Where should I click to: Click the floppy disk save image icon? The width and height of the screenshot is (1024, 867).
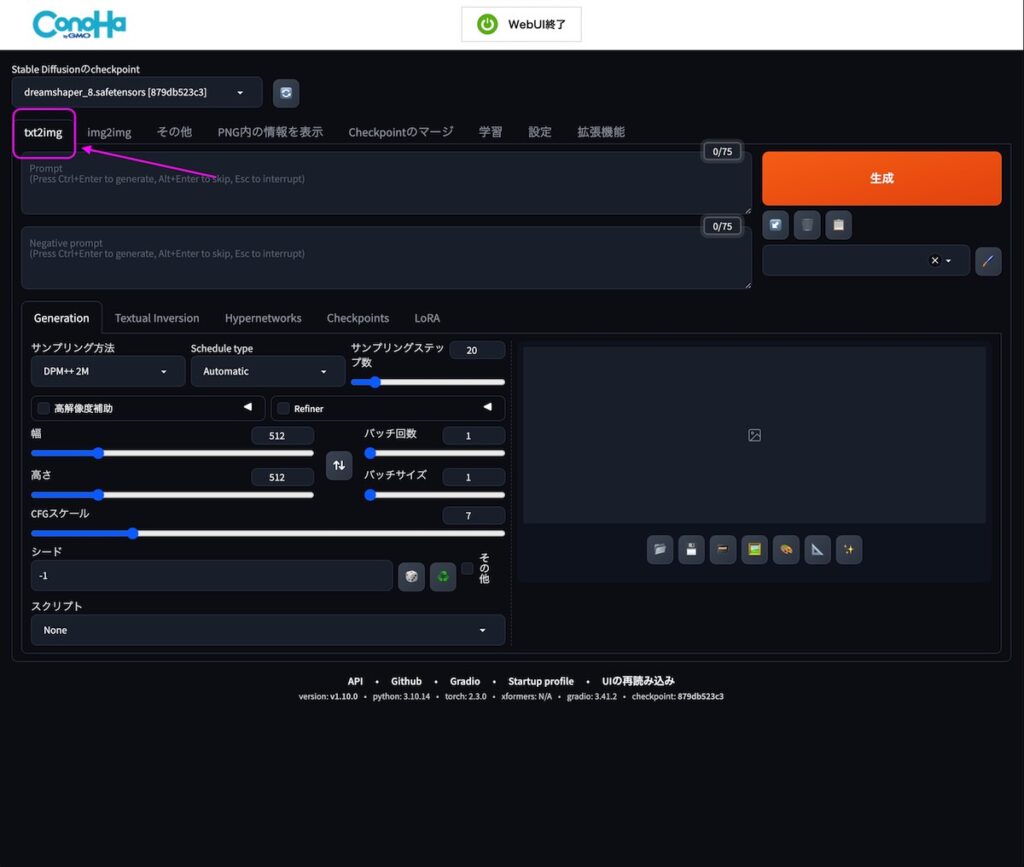(691, 549)
